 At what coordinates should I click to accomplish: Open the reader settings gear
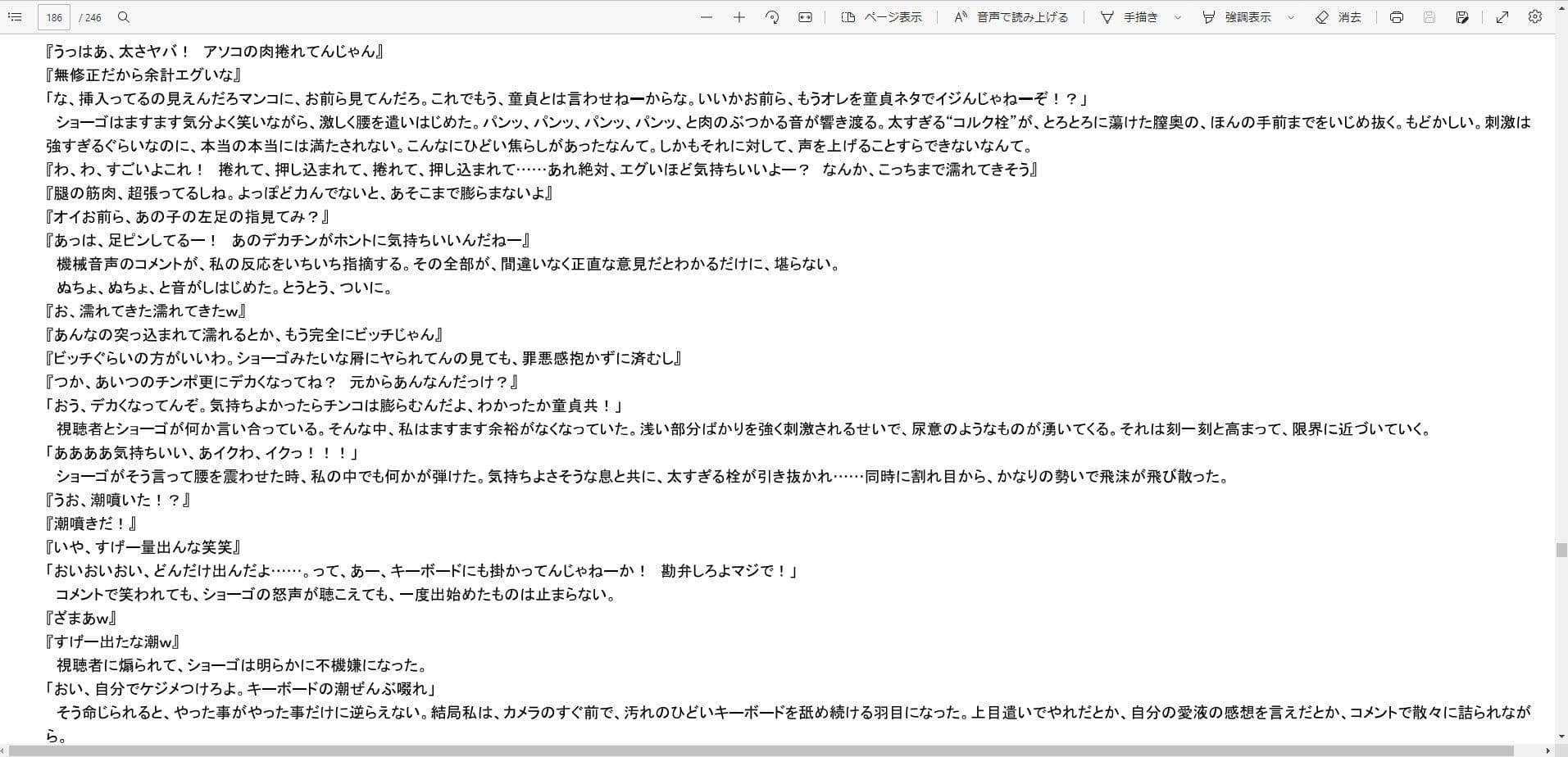tap(1535, 16)
